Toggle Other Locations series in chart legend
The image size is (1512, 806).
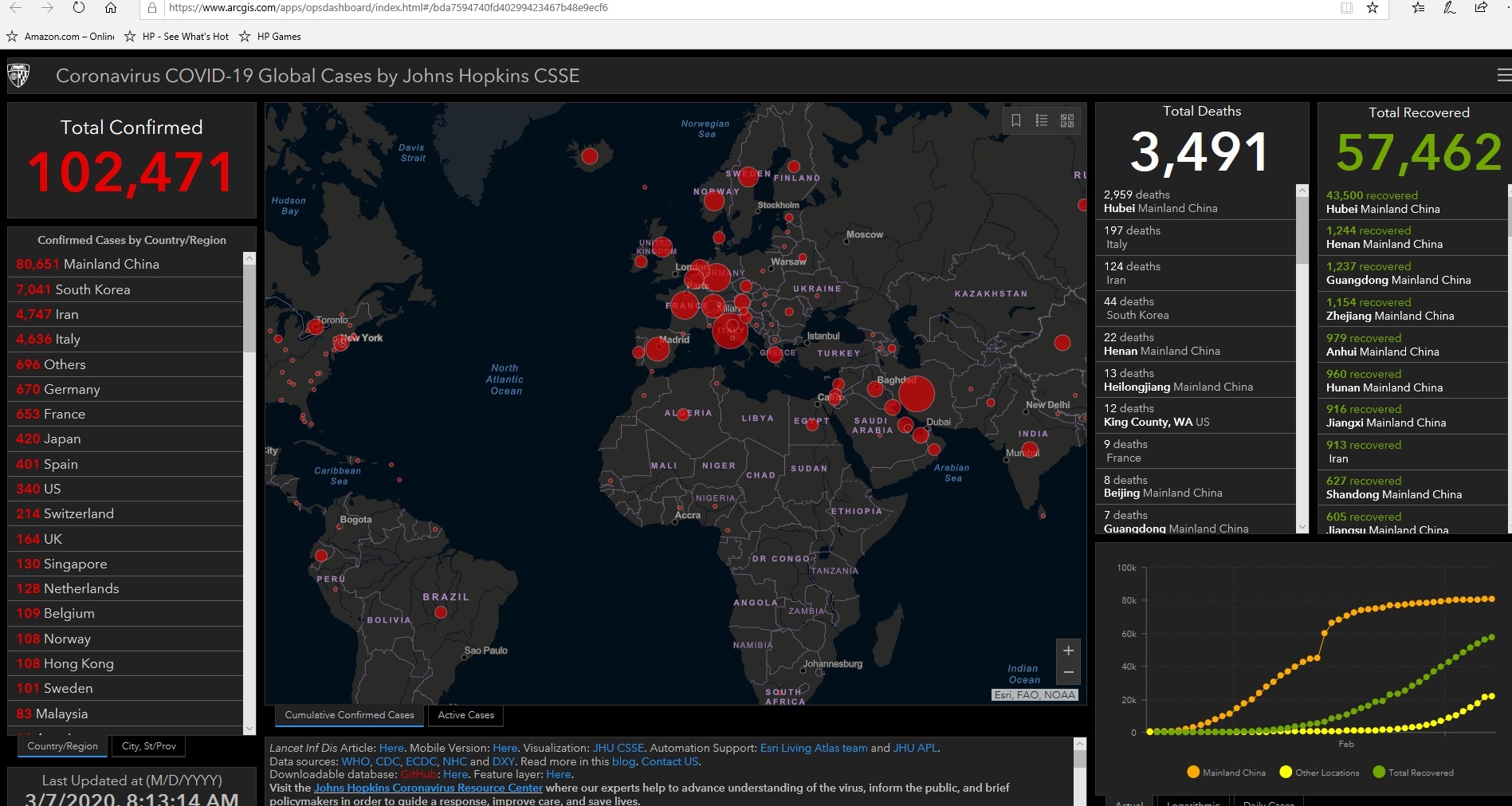[1319, 773]
